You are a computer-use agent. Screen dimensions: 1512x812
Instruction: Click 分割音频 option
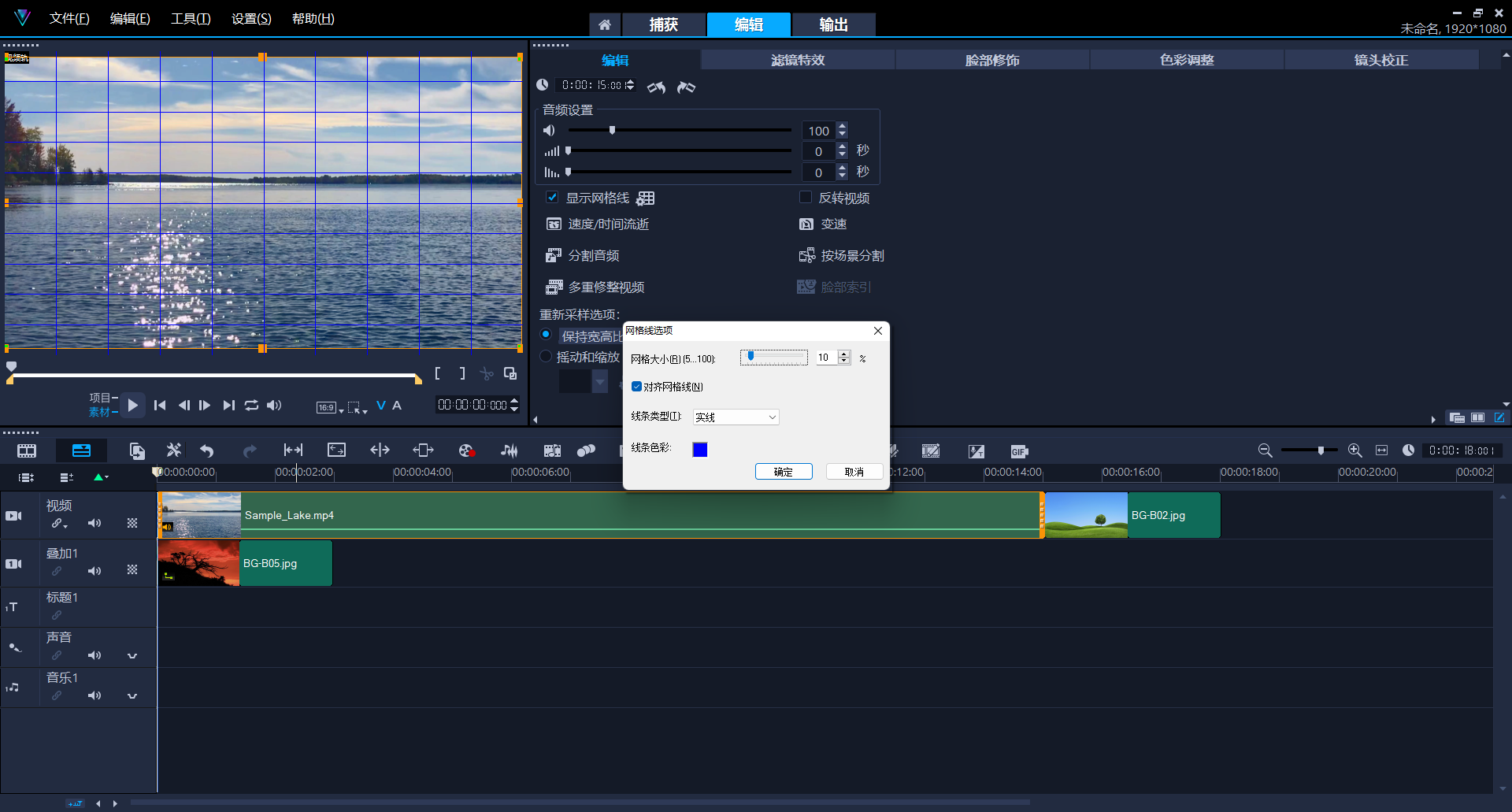pyautogui.click(x=583, y=256)
